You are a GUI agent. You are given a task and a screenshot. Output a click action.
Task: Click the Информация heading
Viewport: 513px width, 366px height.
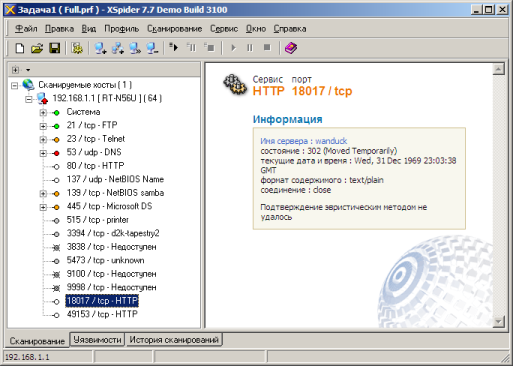click(x=287, y=119)
